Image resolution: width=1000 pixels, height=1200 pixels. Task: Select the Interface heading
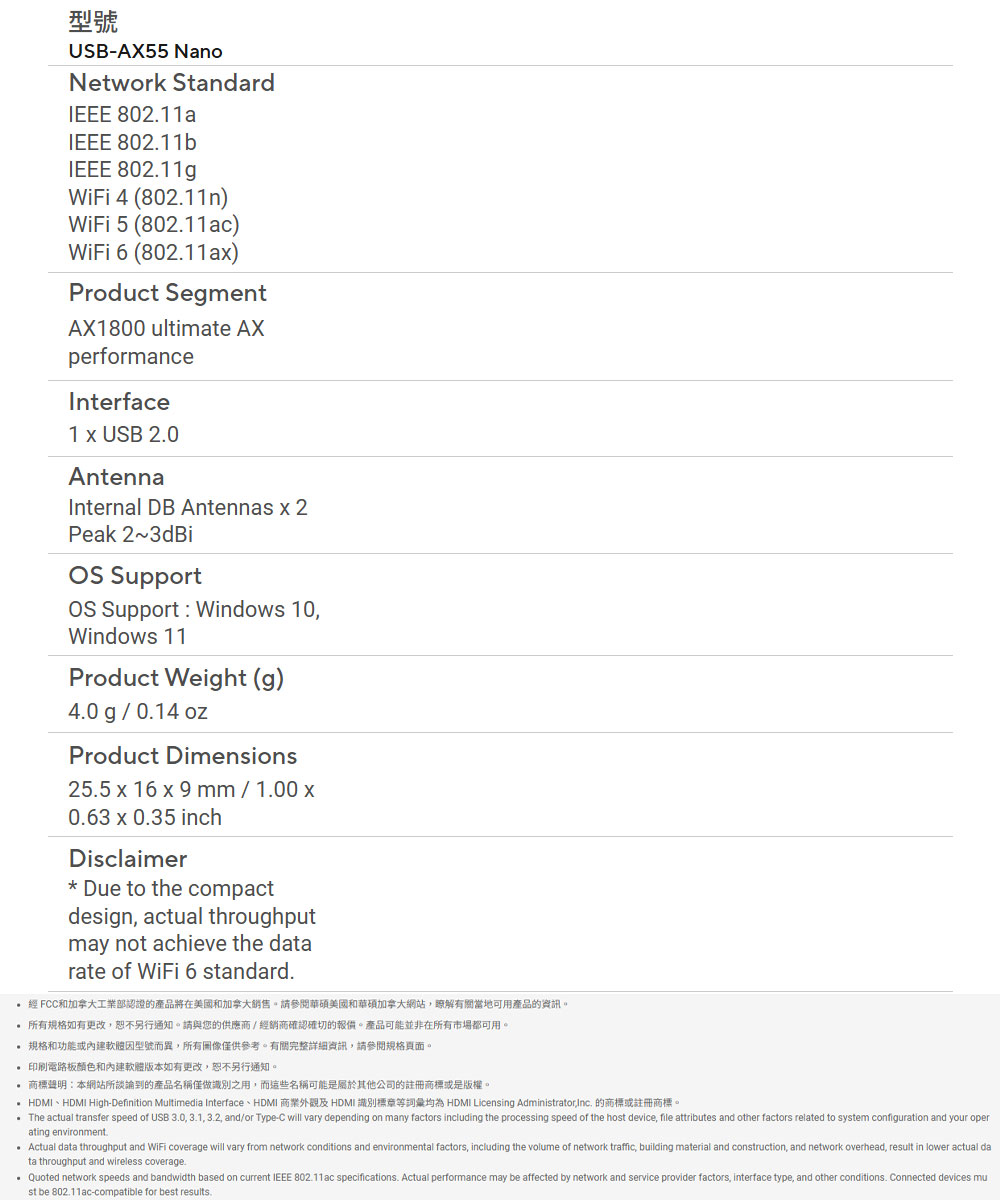click(119, 402)
